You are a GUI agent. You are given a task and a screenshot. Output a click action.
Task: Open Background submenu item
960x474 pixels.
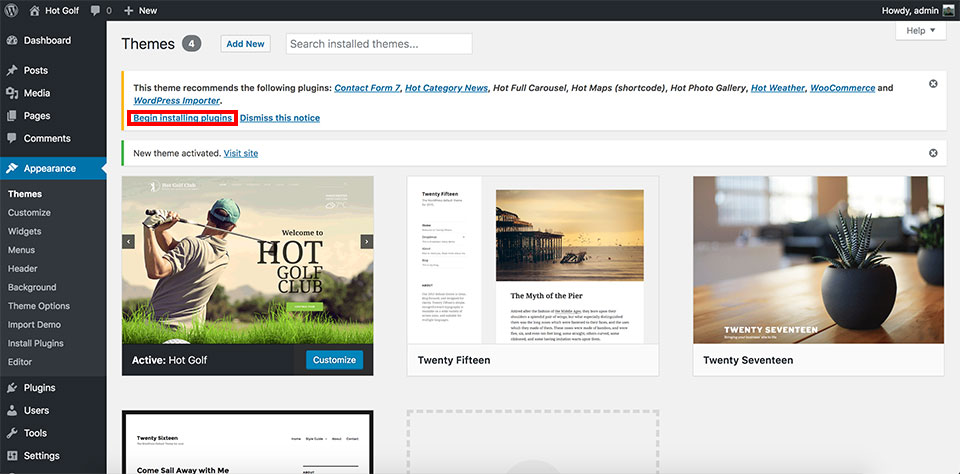[32, 287]
